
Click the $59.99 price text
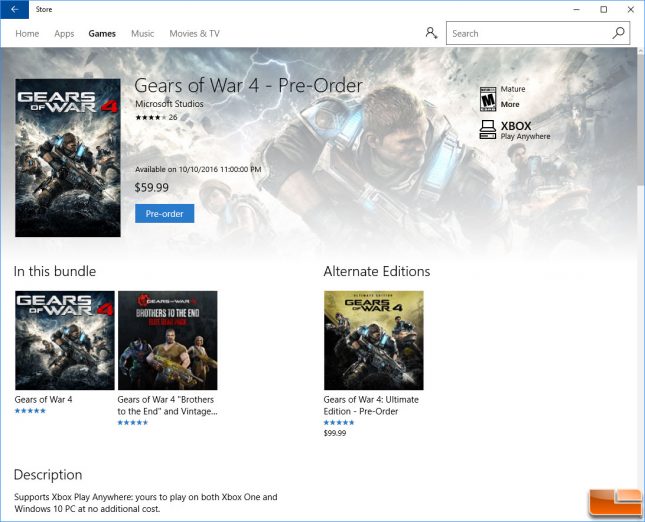click(151, 188)
